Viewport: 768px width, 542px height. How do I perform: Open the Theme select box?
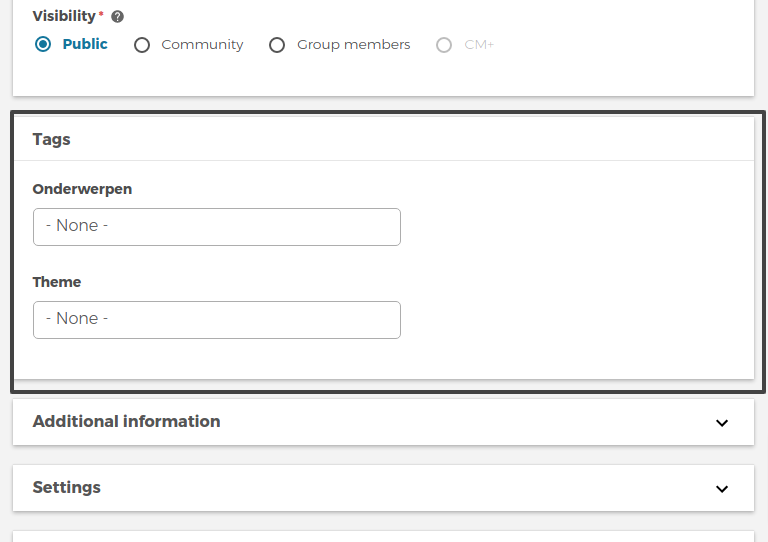point(216,319)
